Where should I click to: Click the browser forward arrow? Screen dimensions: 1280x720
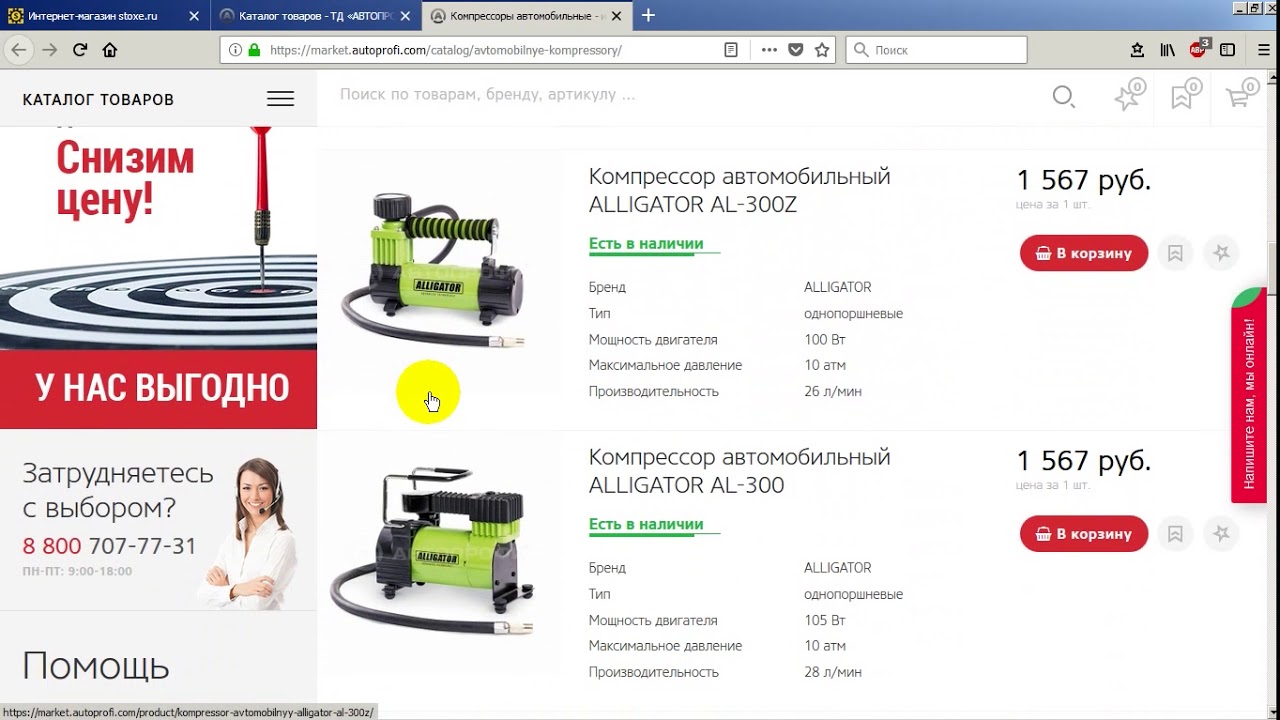click(49, 50)
